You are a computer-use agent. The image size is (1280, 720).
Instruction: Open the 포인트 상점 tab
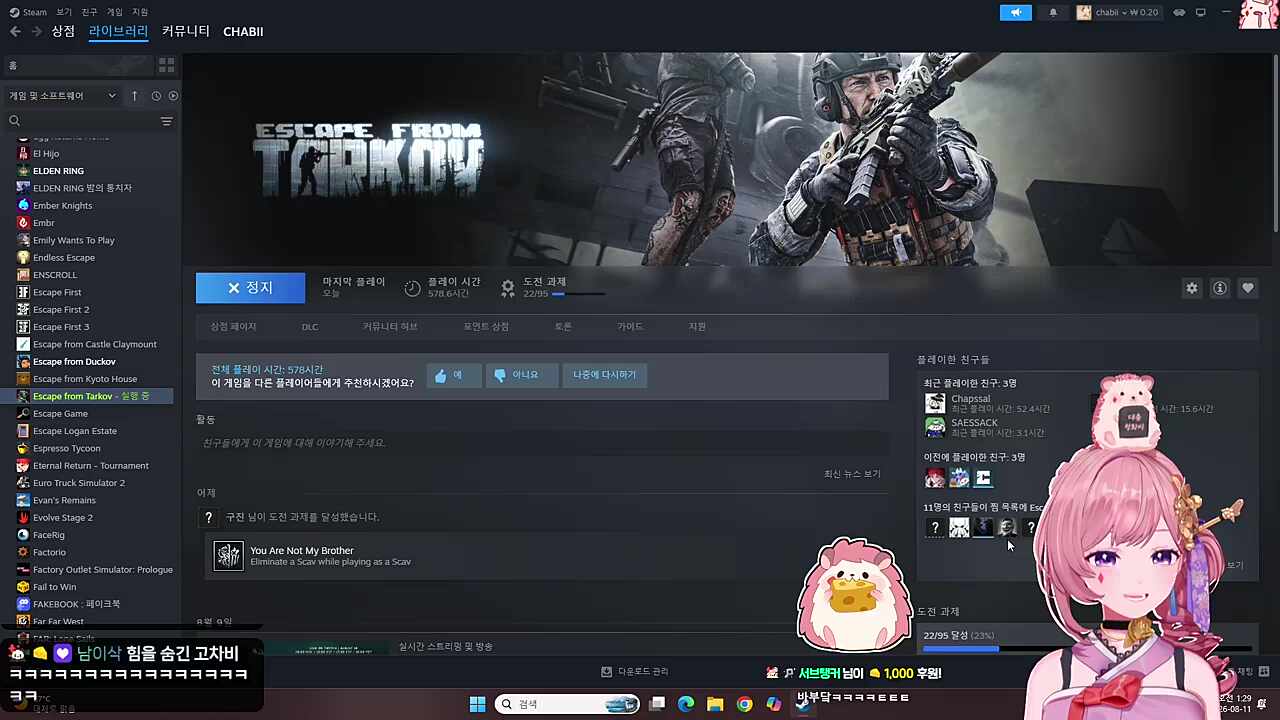(486, 327)
